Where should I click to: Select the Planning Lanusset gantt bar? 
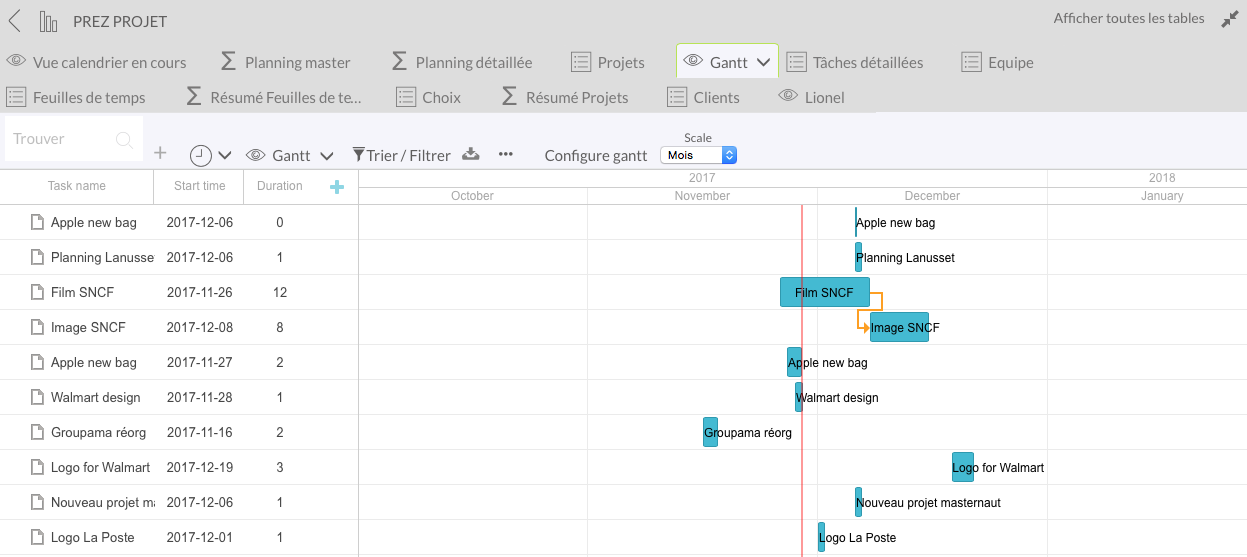[858, 257]
